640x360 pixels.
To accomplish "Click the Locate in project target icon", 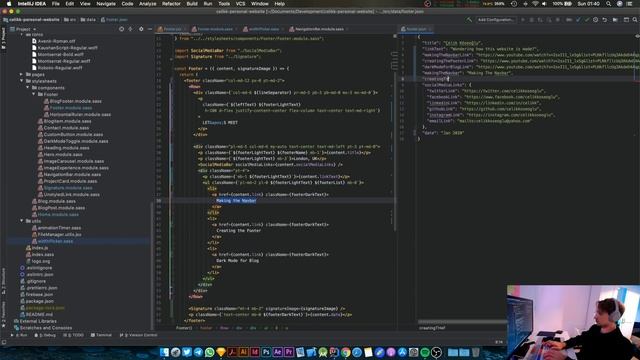I will click(x=121, y=29).
